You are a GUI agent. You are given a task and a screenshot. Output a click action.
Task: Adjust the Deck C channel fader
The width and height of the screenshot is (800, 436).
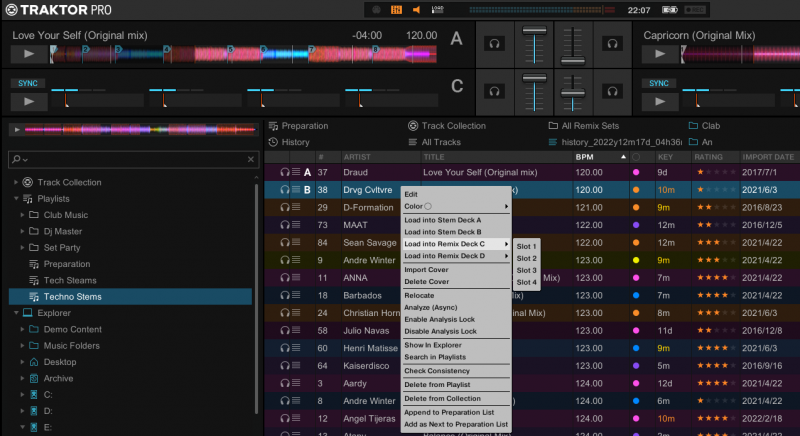pos(534,79)
